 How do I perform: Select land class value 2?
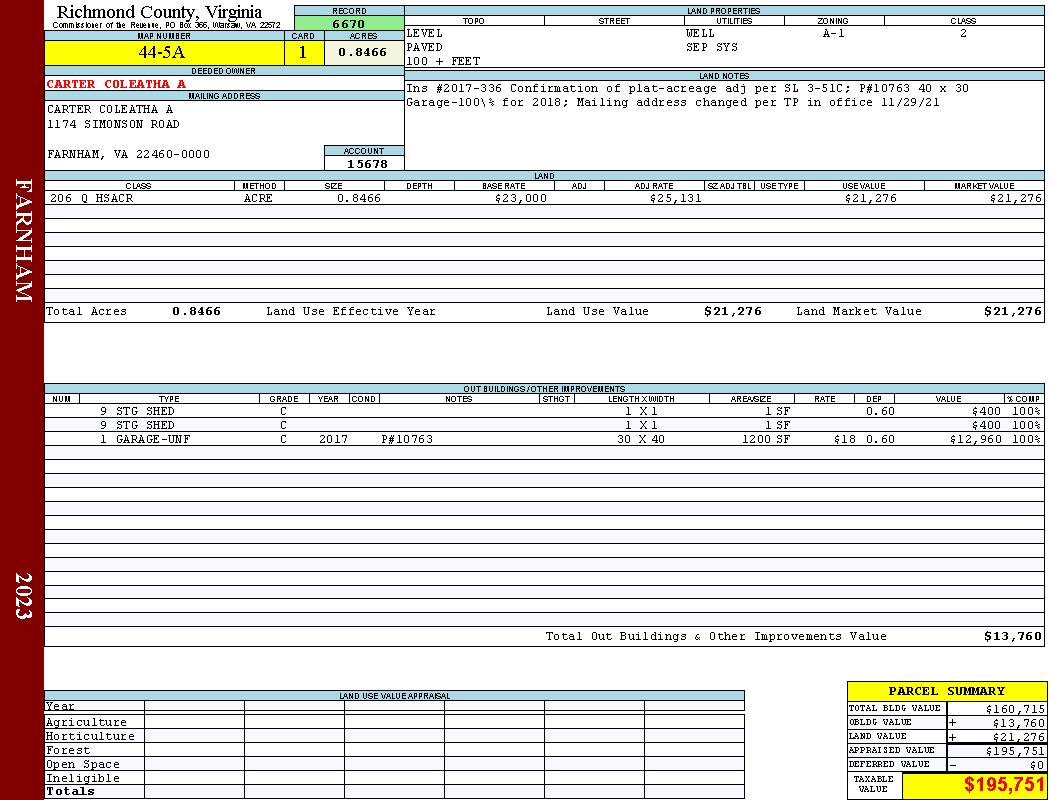click(964, 33)
